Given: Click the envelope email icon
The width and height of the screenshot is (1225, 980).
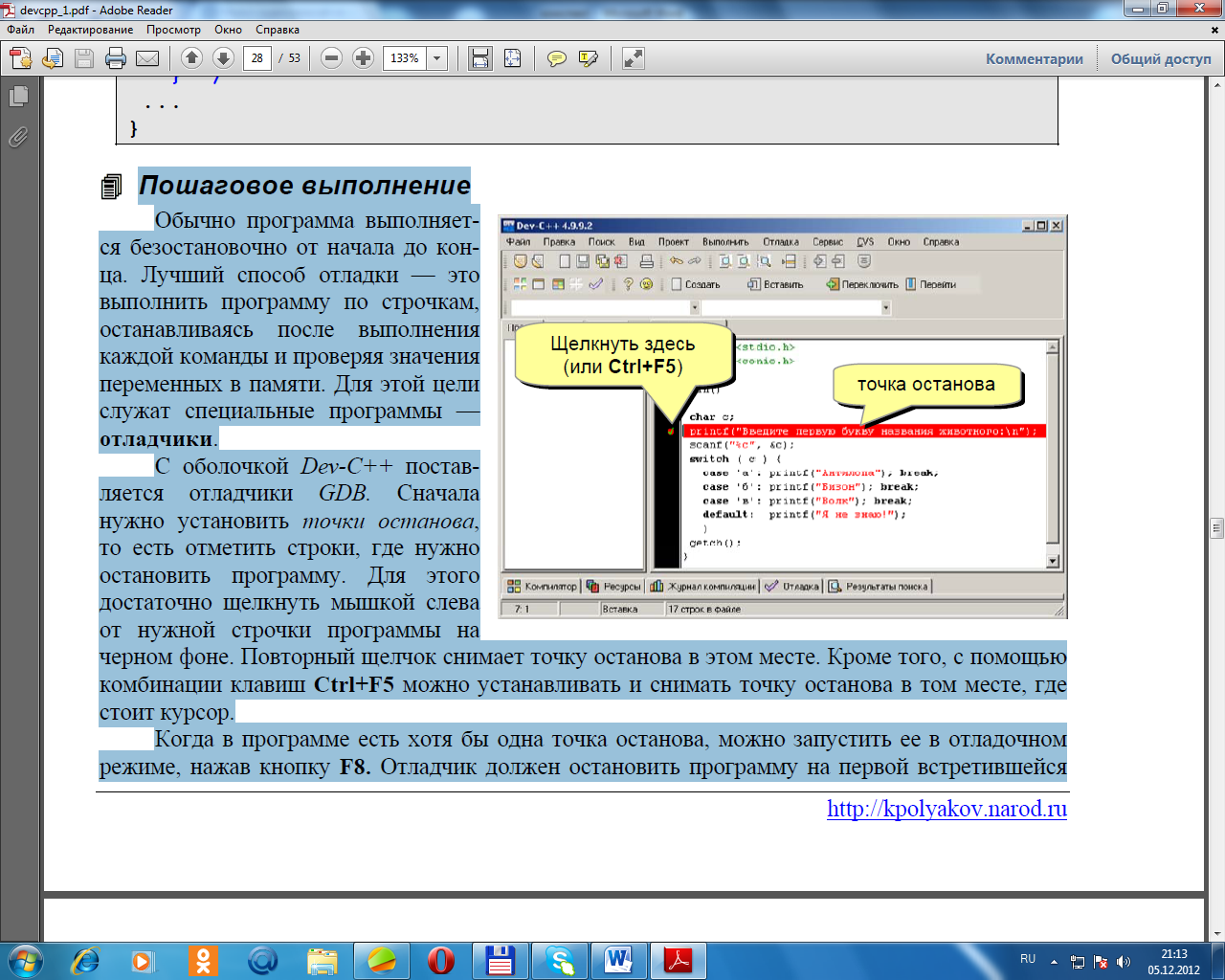Looking at the screenshot, I should coord(147,58).
